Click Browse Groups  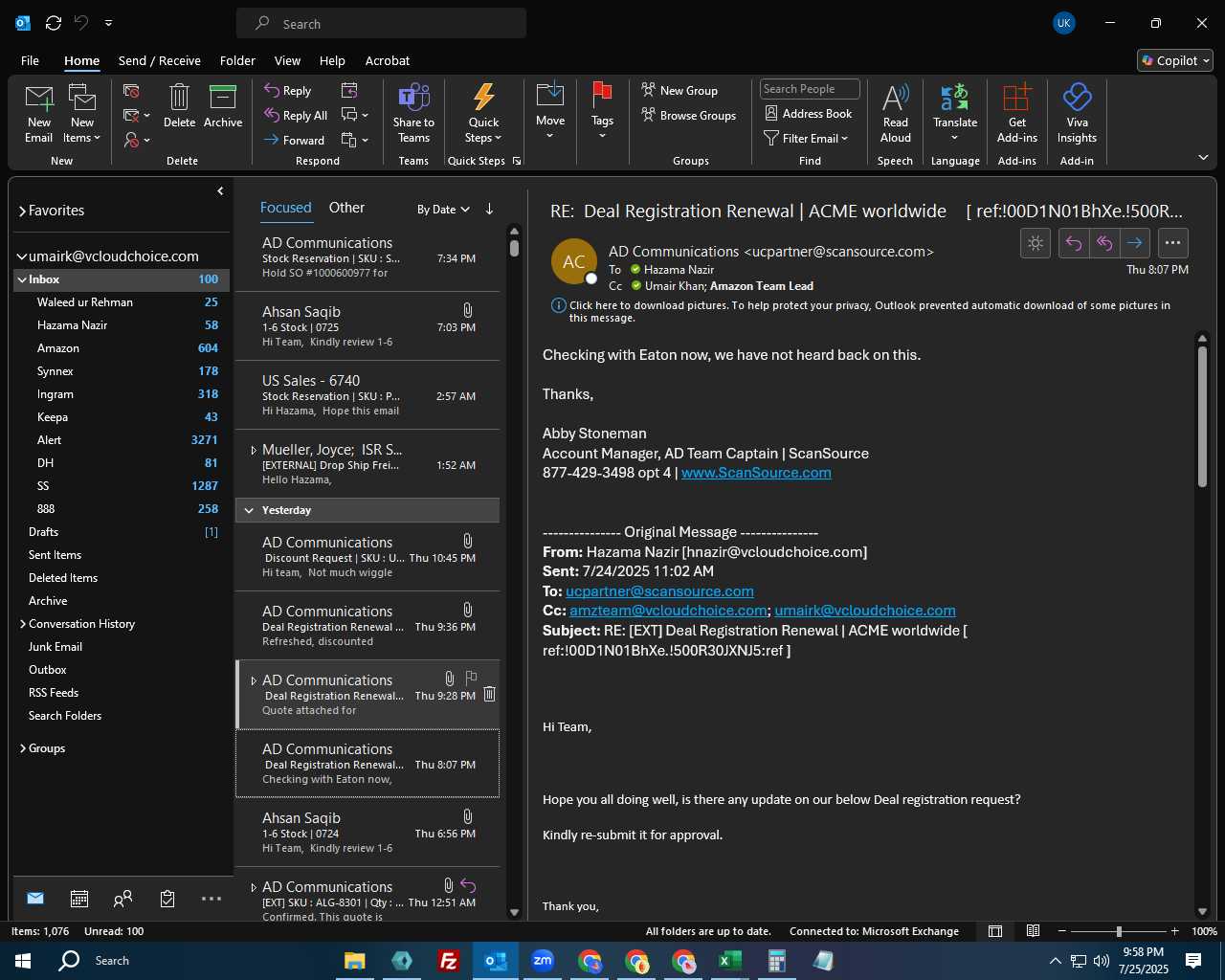(689, 115)
